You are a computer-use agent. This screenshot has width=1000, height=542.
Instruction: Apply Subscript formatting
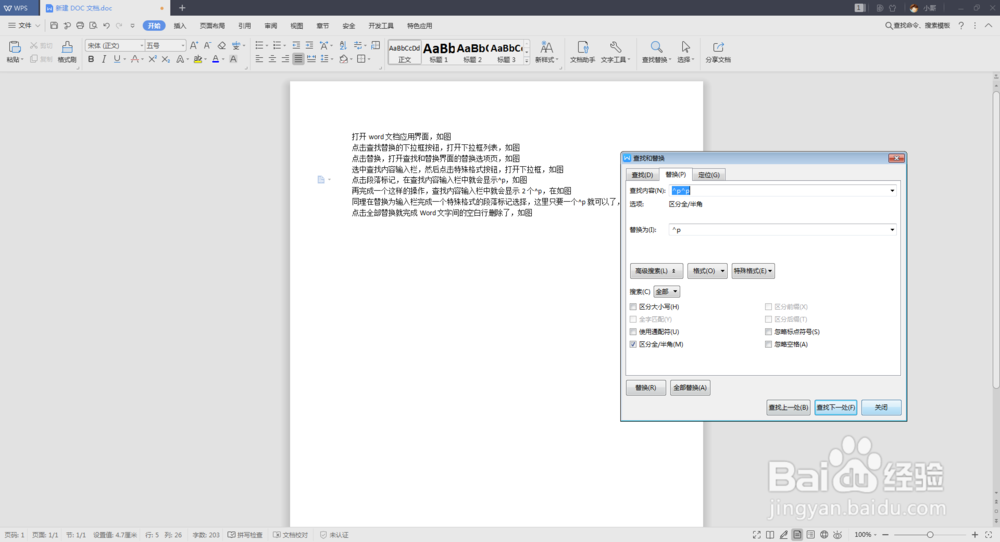[x=166, y=59]
